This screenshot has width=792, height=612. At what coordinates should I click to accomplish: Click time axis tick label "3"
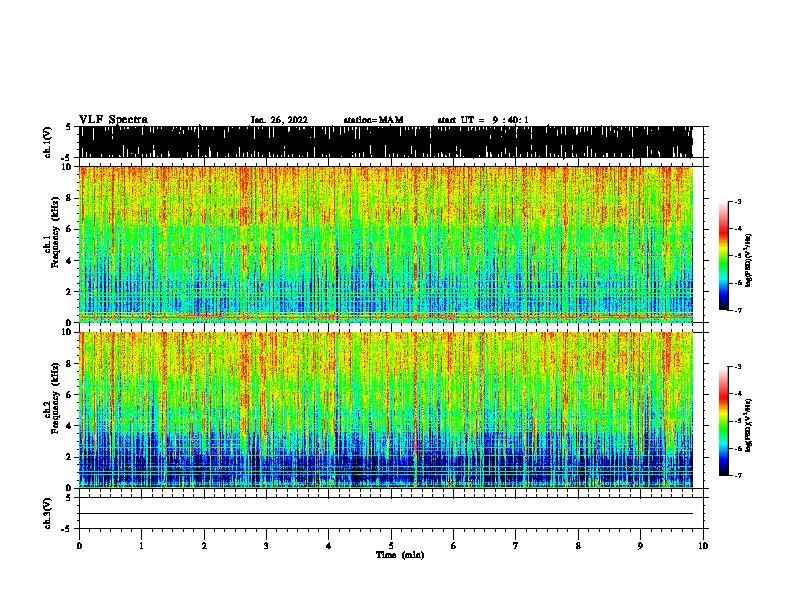(x=266, y=546)
